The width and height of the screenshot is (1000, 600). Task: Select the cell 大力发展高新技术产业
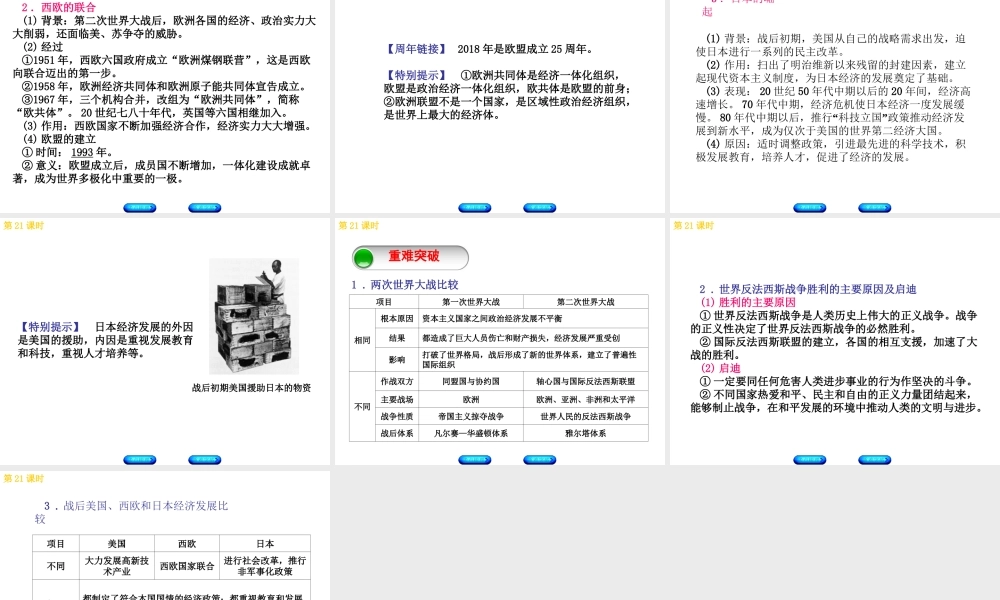point(117,566)
